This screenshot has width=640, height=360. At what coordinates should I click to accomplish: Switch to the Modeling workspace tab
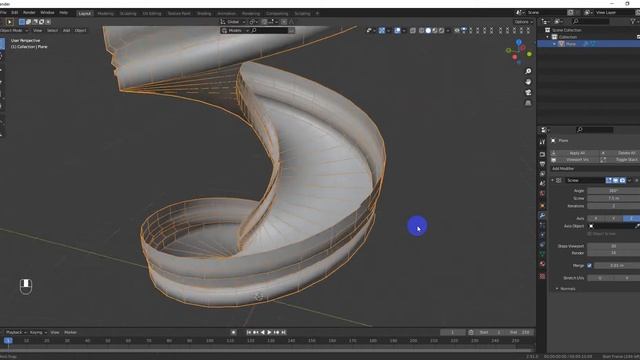coord(105,13)
